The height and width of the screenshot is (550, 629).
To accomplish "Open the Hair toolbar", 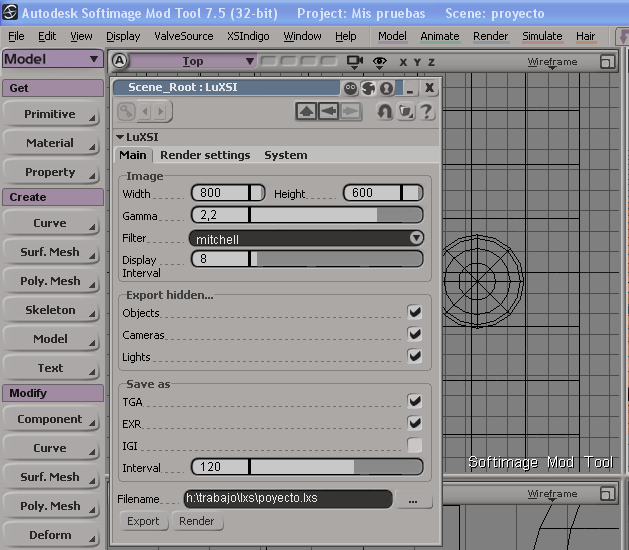I will pyautogui.click(x=585, y=37).
